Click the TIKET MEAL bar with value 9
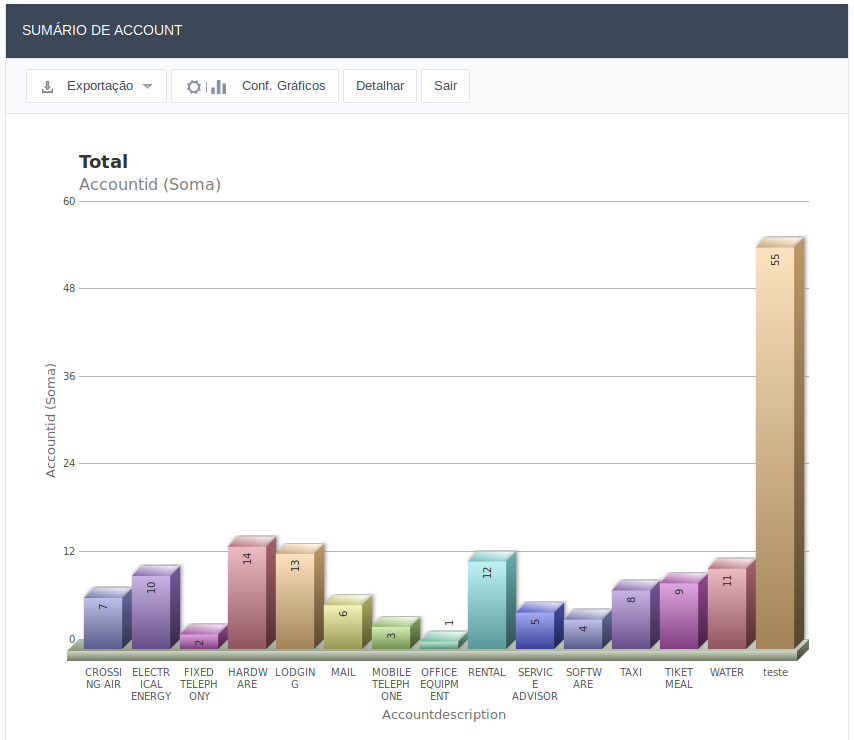This screenshot has width=854, height=740. 679,615
